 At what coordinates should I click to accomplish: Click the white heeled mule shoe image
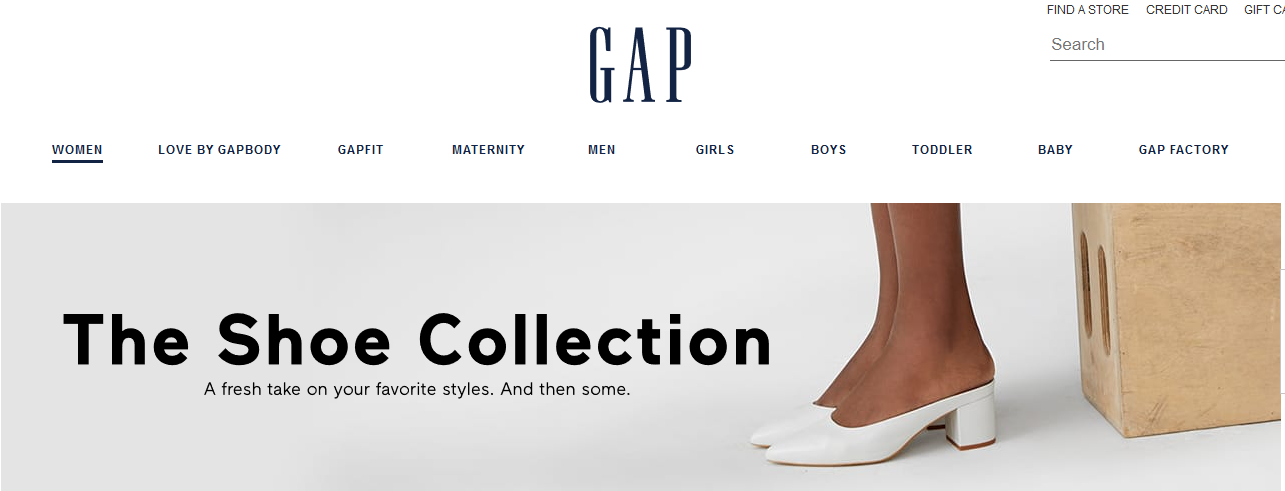tap(873, 420)
